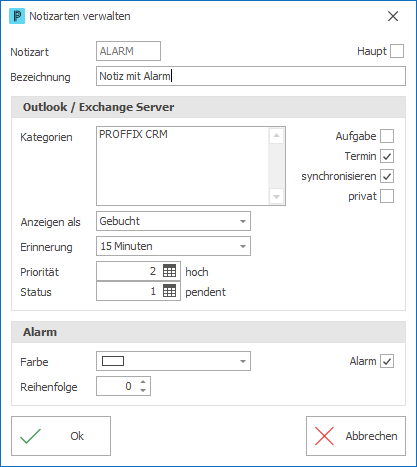
Task: Increase the Reihenfolge value with up arrow
Action: click(x=143, y=382)
